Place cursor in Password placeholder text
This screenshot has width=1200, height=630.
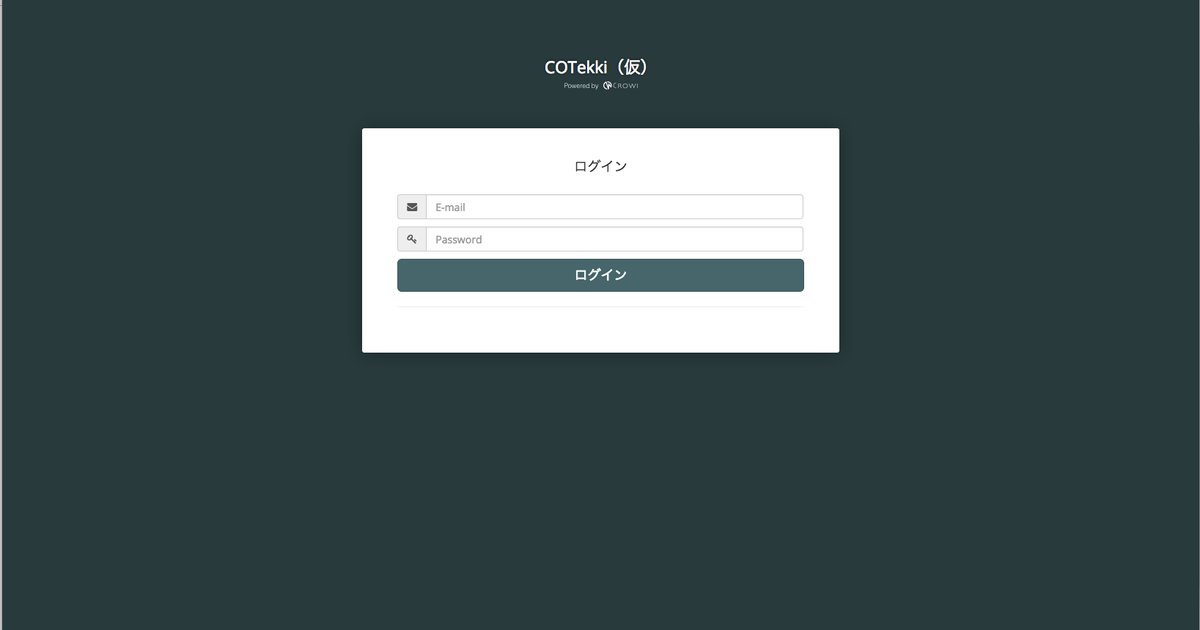click(458, 239)
